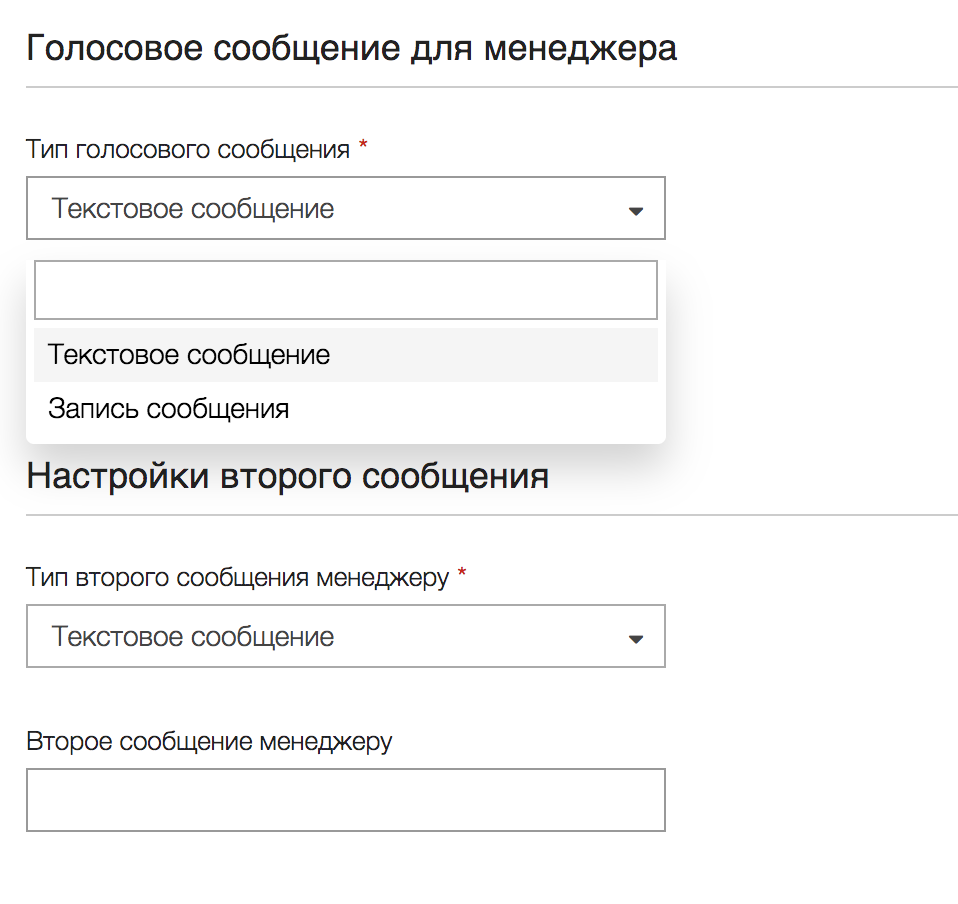Image resolution: width=958 pixels, height=904 pixels.
Task: Click the "Тип голосового сообщения" field label
Action: point(188,150)
